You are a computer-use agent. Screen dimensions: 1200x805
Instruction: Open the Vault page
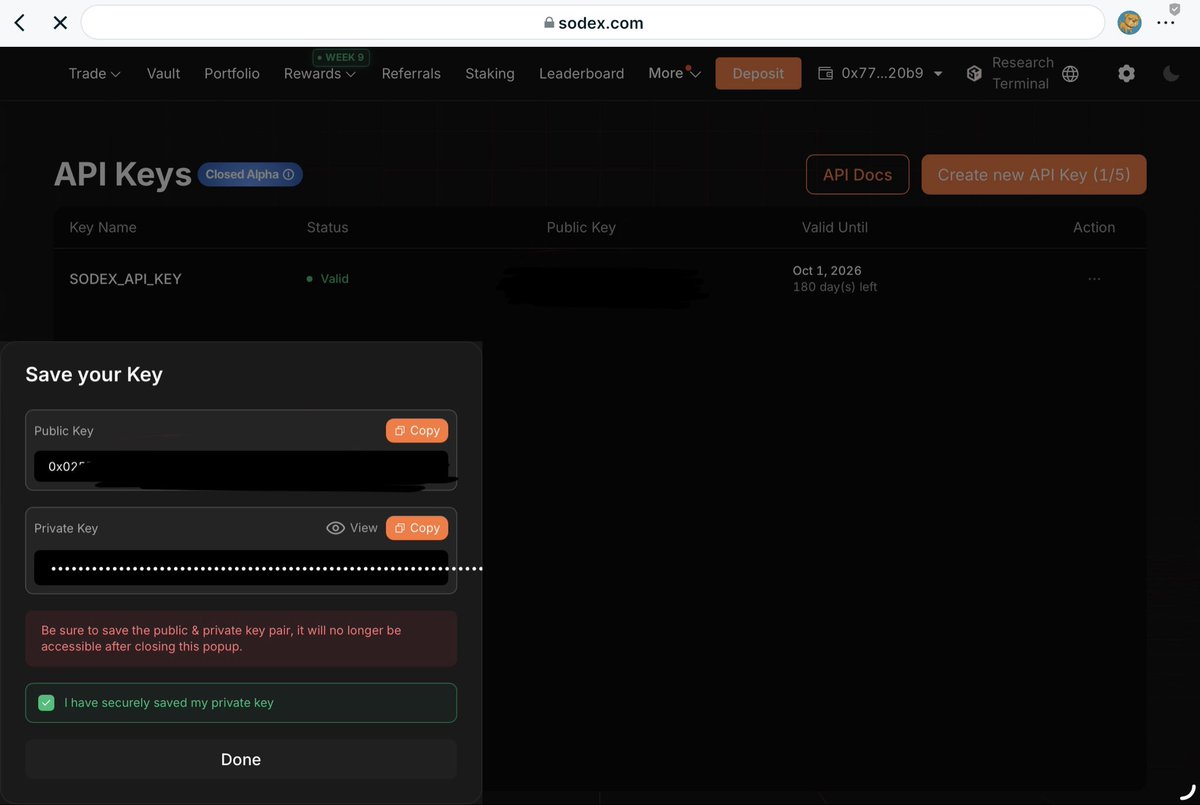click(163, 73)
